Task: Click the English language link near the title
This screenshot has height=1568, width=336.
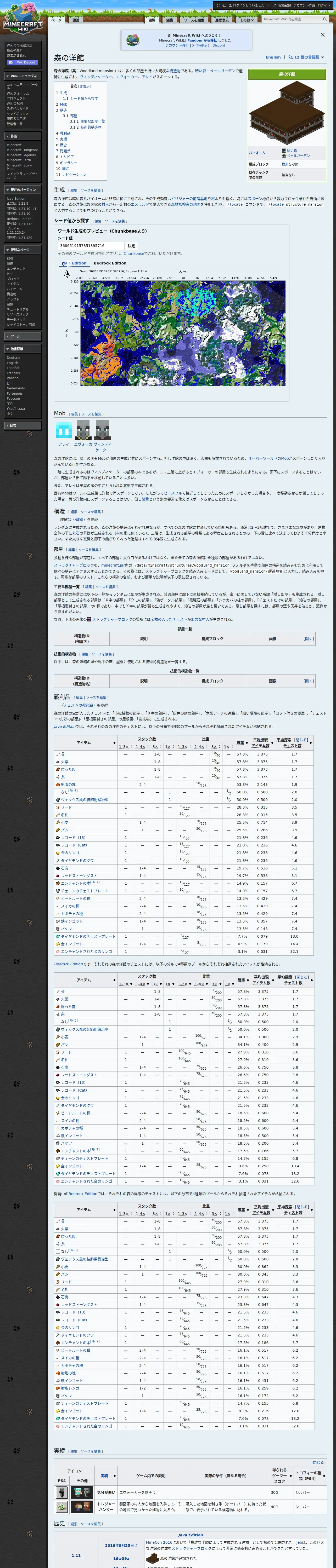Action: pos(273,57)
